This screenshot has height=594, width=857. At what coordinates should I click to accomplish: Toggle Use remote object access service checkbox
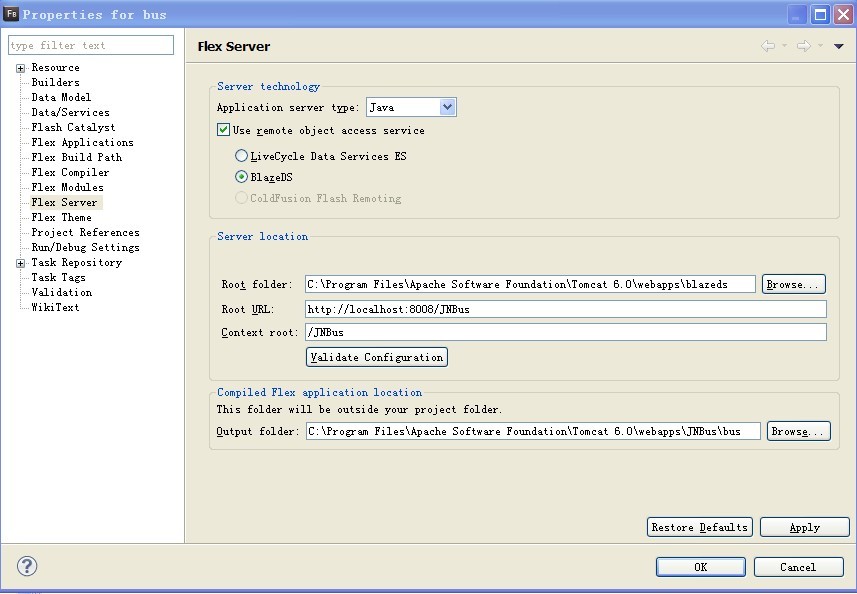(223, 130)
